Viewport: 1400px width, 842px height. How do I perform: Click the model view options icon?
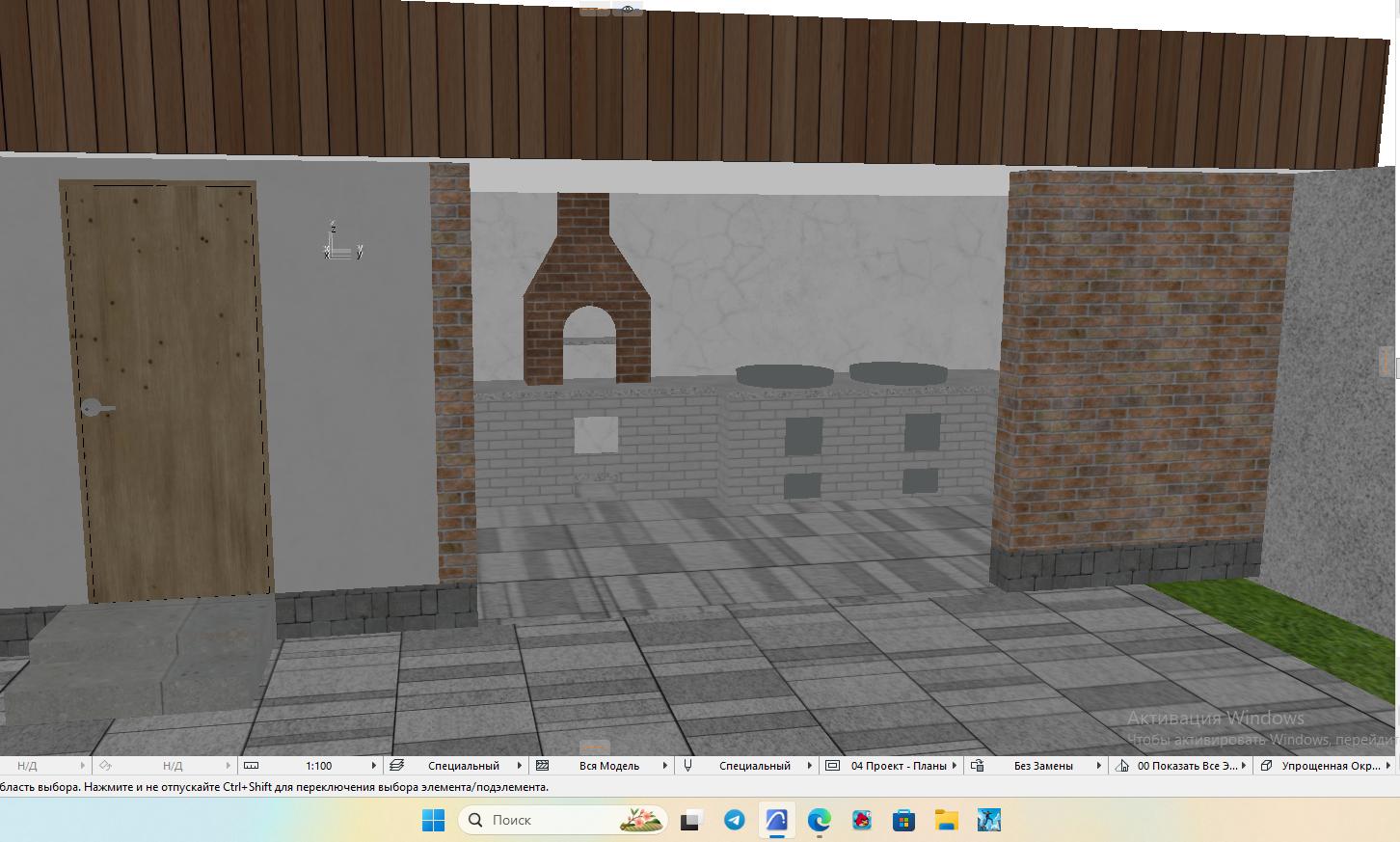coord(832,766)
